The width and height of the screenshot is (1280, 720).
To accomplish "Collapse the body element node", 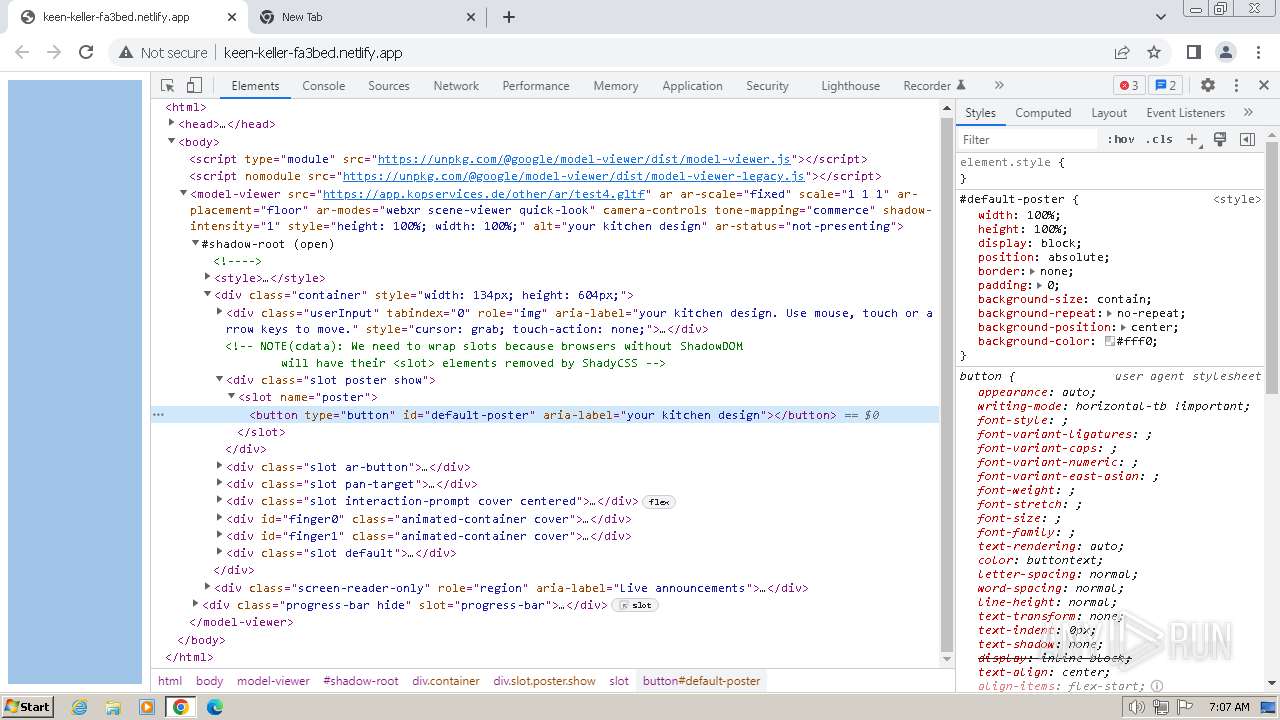I will (172, 141).
